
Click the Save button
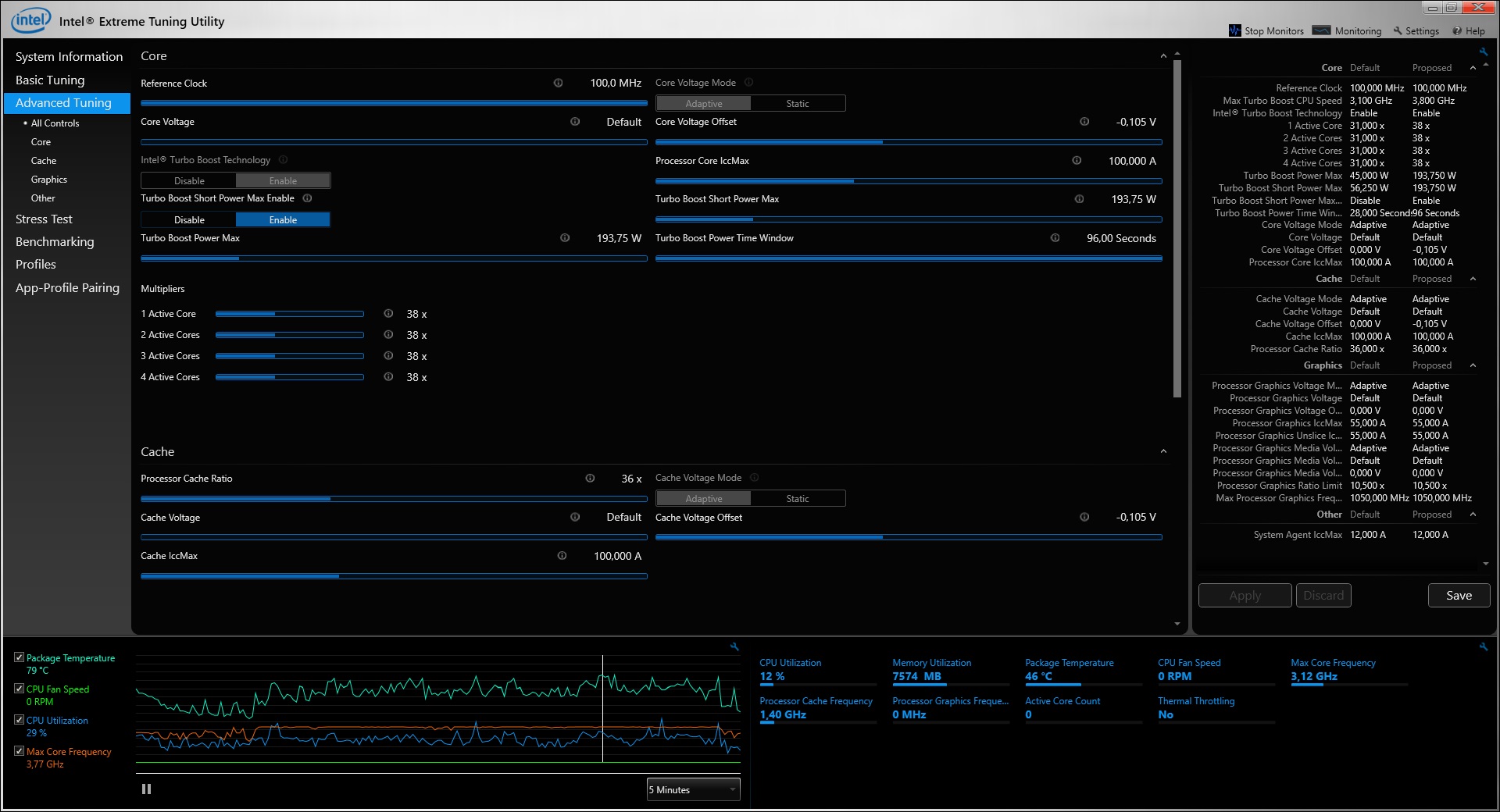click(x=1458, y=596)
